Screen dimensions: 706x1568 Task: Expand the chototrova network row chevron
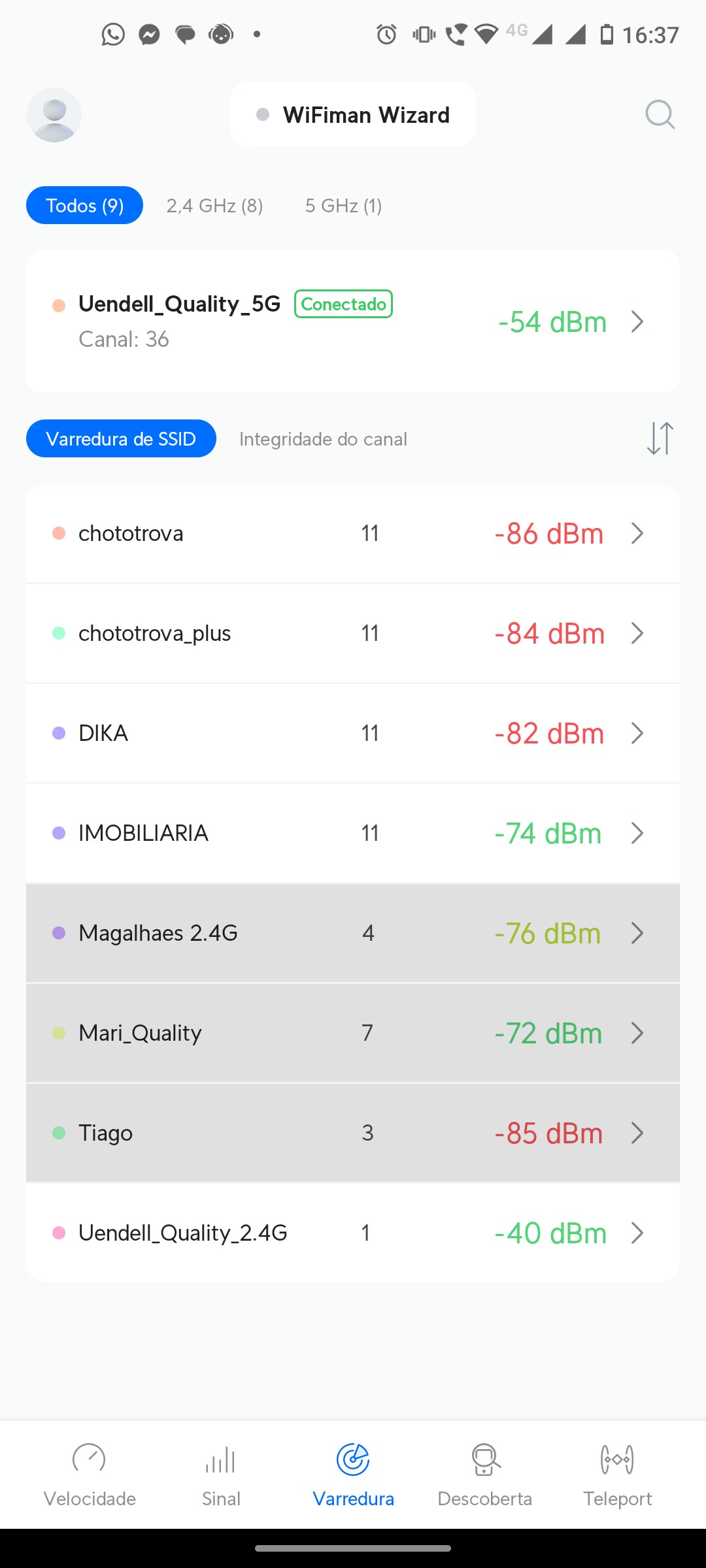[x=637, y=534]
